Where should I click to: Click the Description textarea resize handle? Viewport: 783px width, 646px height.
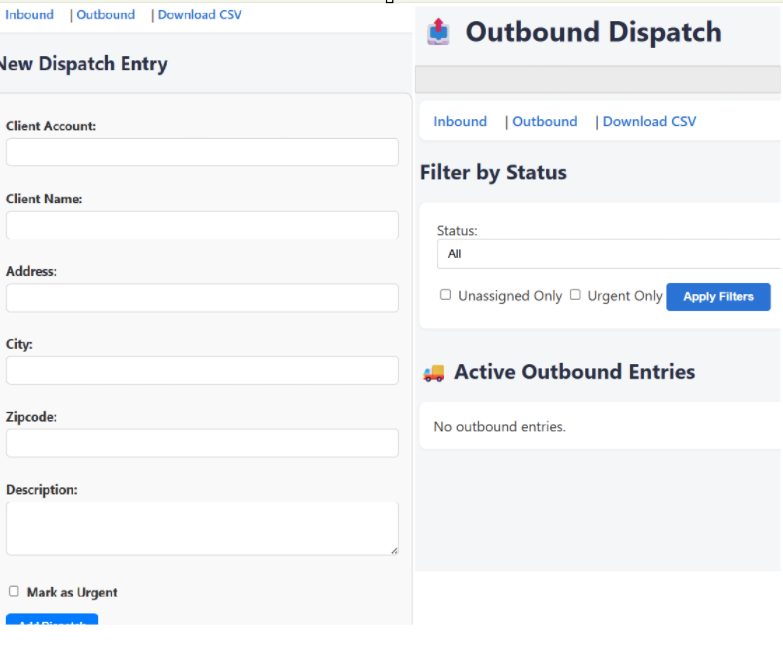click(394, 550)
